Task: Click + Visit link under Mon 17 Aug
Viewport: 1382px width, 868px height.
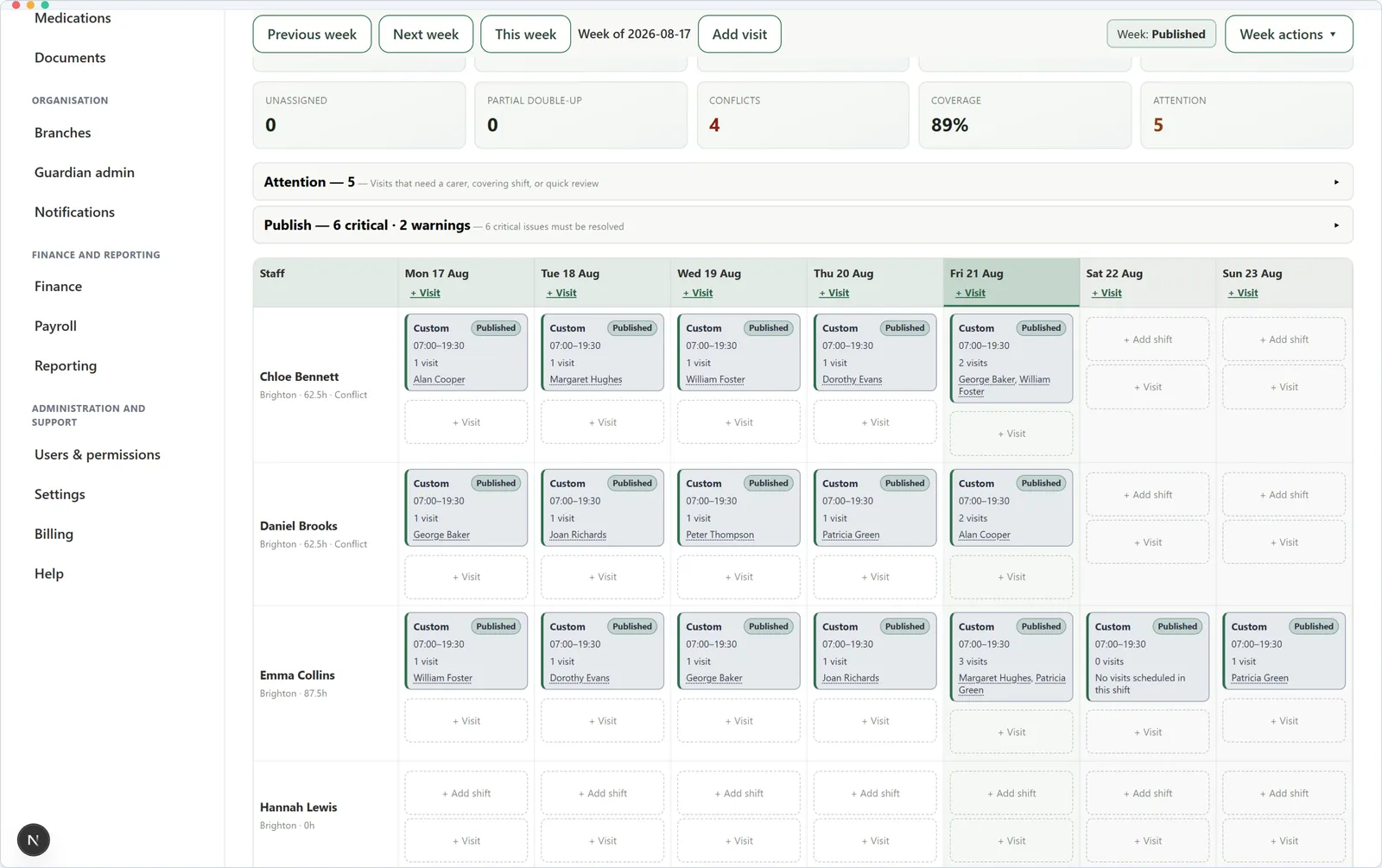Action: [425, 293]
